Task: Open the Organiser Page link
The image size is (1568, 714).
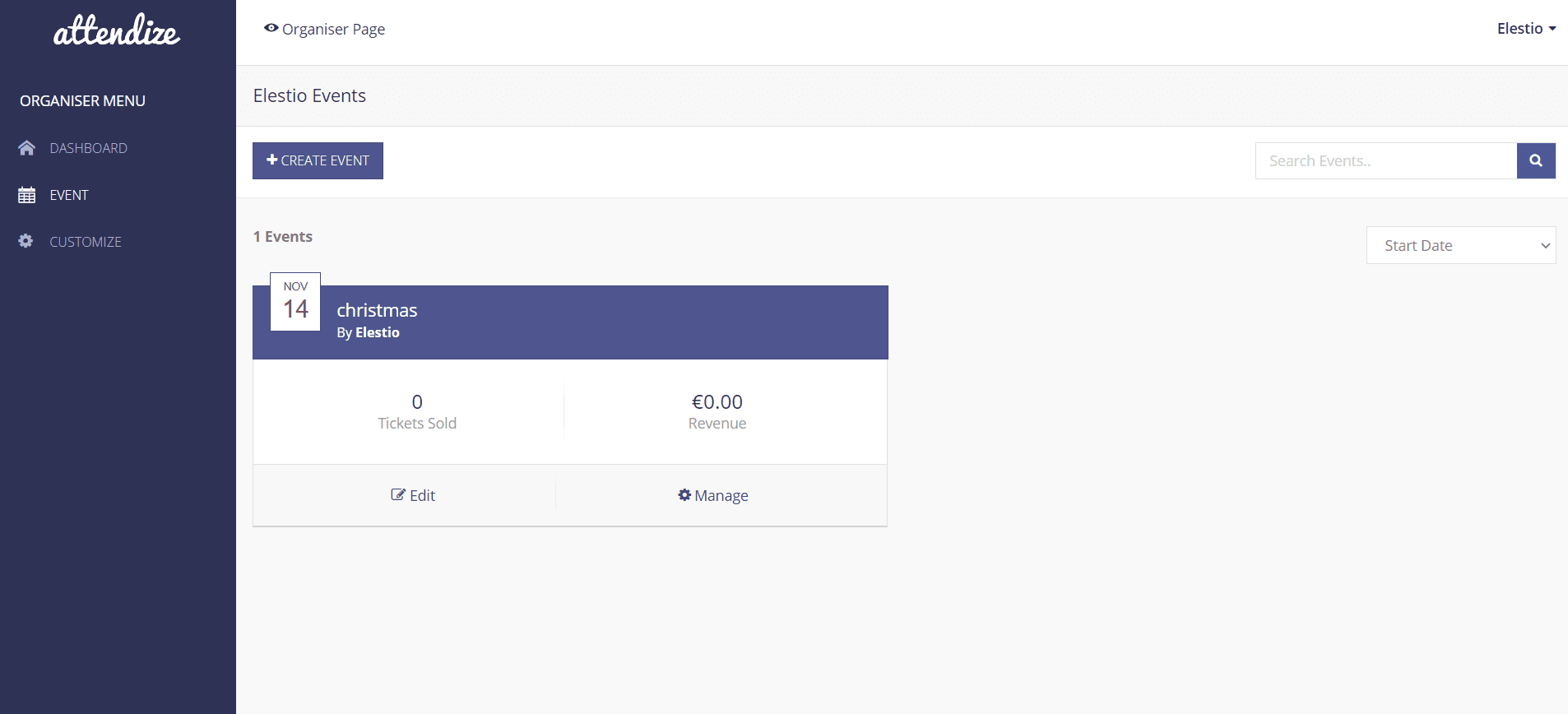Action: point(333,29)
